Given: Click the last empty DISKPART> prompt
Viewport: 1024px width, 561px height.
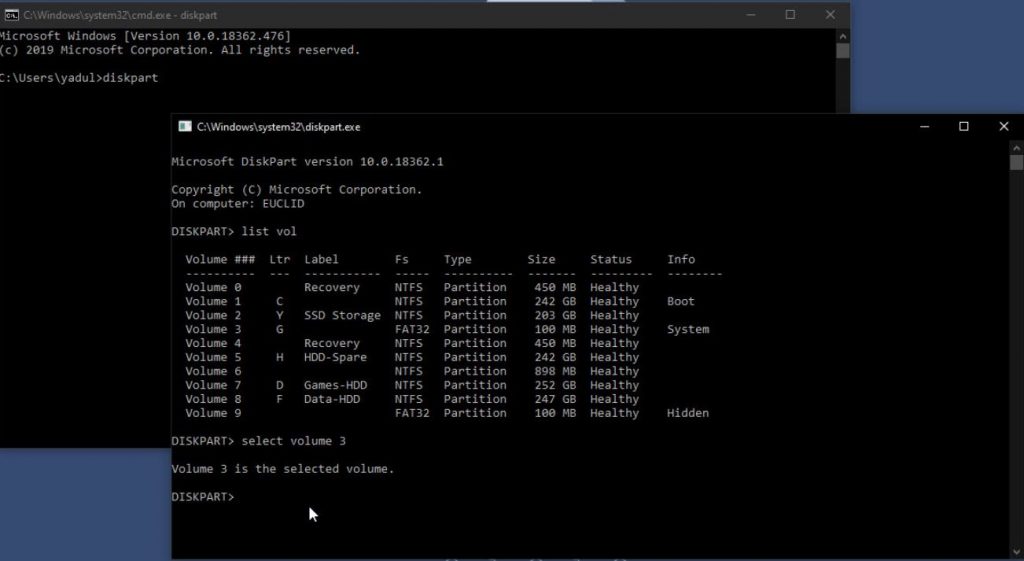Looking at the screenshot, I should (202, 497).
